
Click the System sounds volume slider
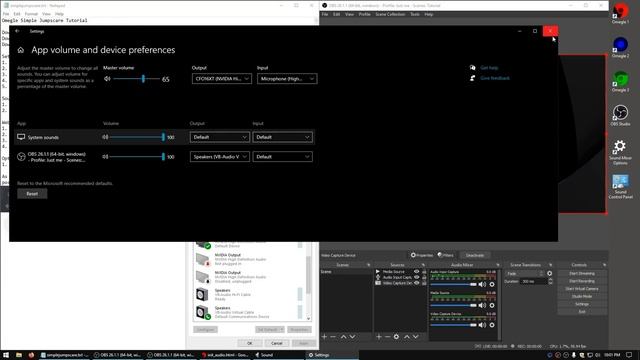(x=137, y=137)
